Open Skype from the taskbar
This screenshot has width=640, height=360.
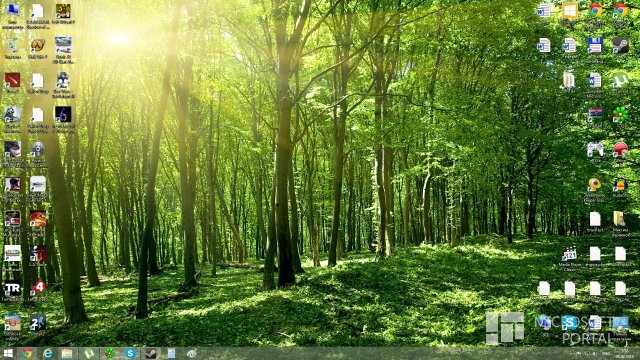coord(130,353)
